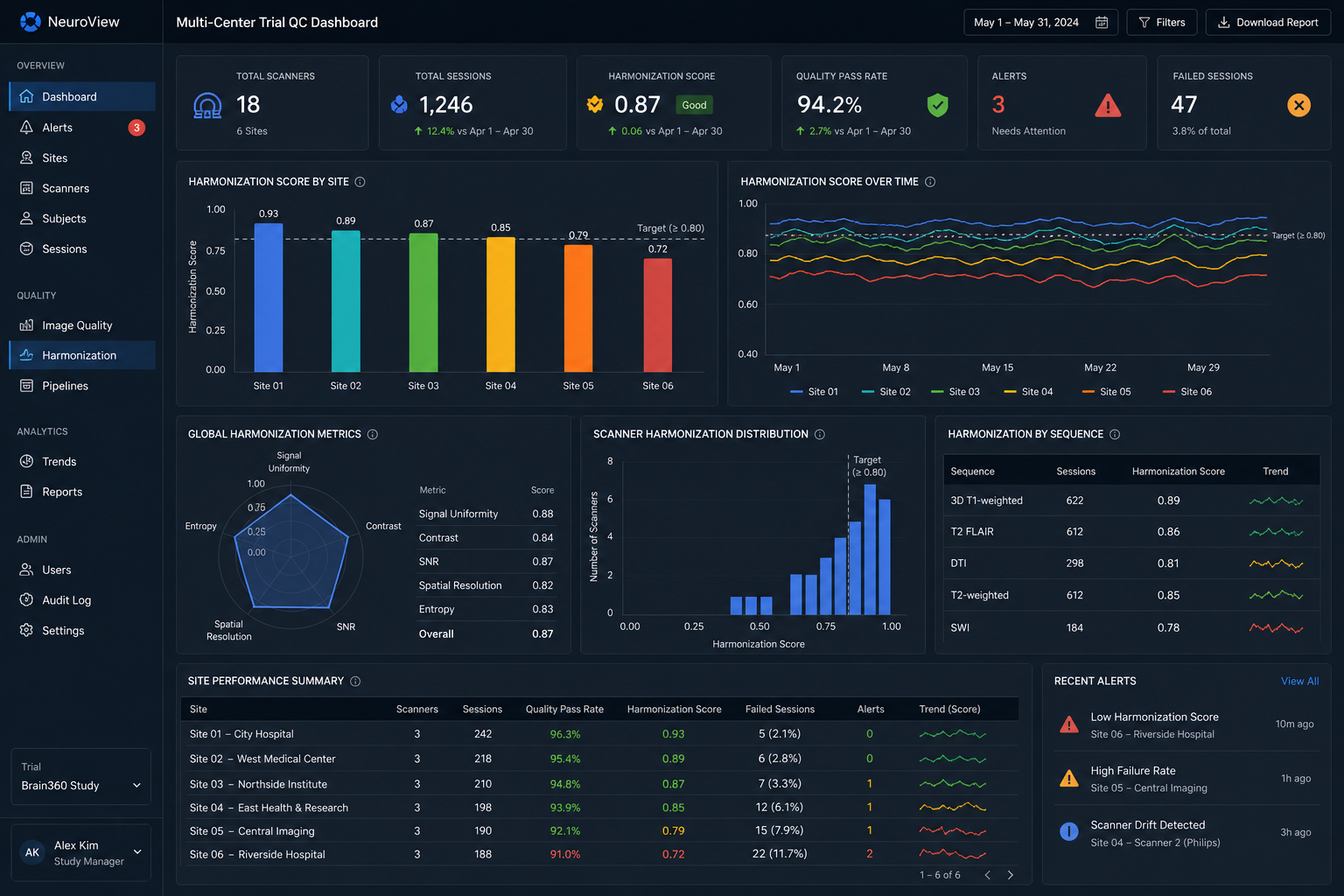
Task: Open the May 1 – May 31, 2024 date picker
Action: [1040, 23]
